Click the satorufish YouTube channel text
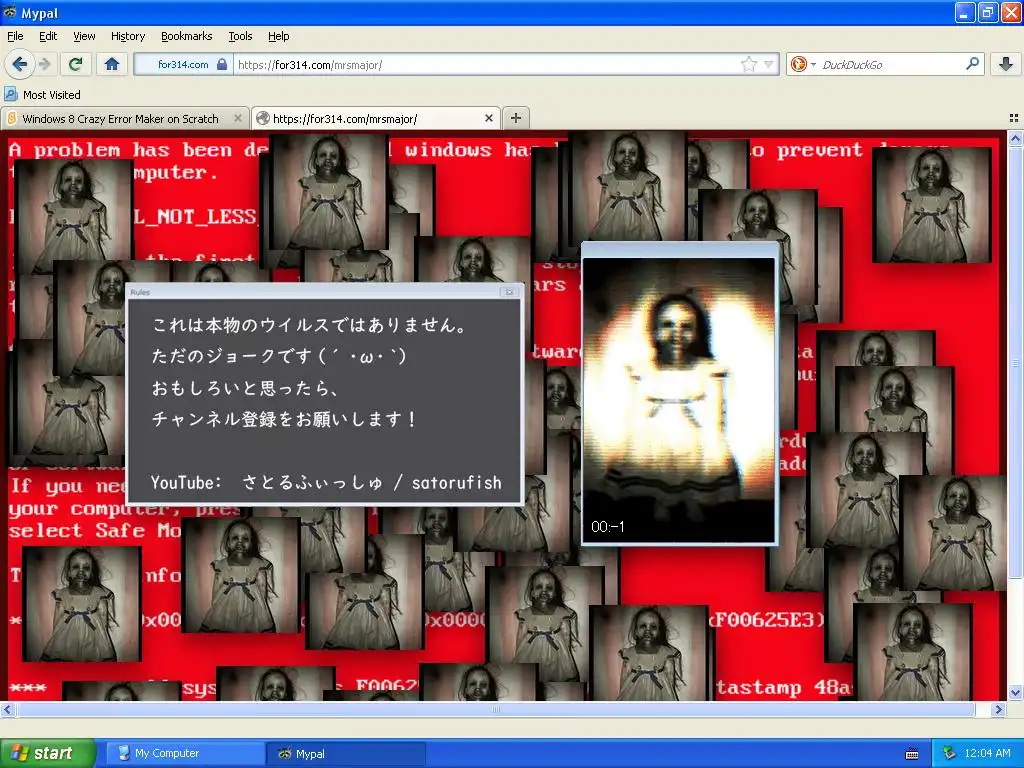The image size is (1024, 768). tap(456, 483)
